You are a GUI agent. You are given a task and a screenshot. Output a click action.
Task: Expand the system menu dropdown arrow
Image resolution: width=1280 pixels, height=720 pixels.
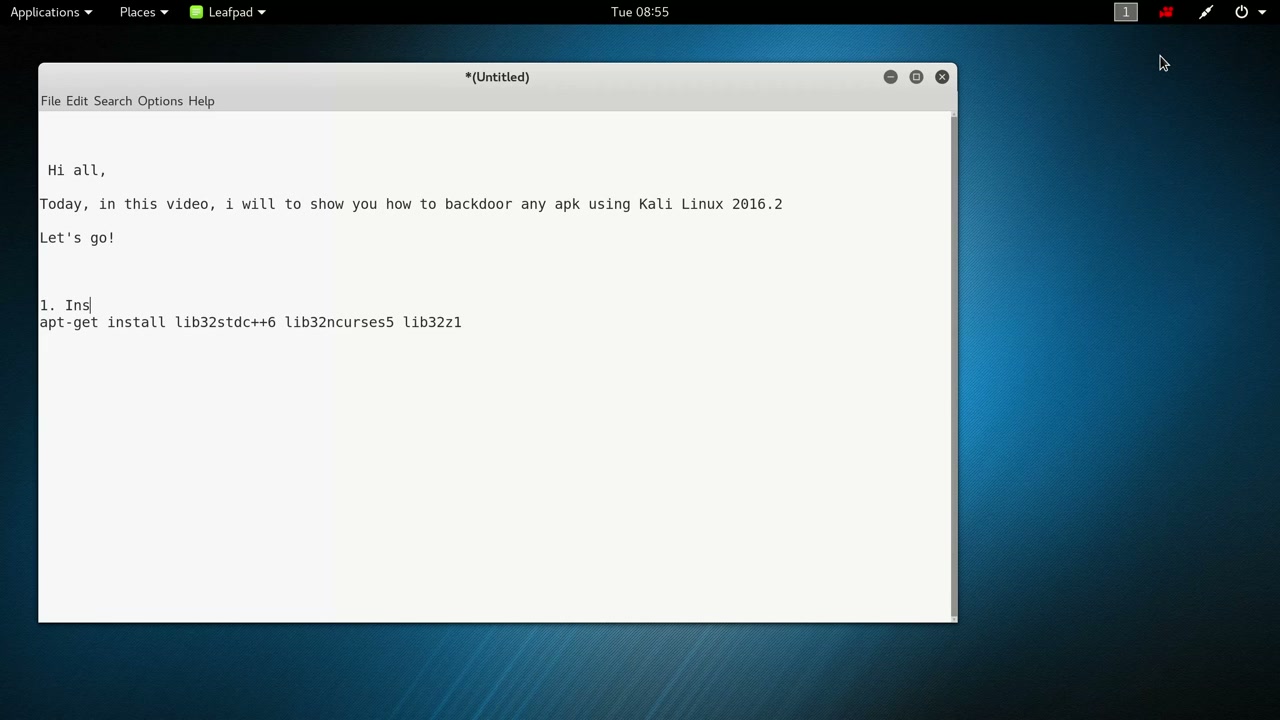point(1262,12)
